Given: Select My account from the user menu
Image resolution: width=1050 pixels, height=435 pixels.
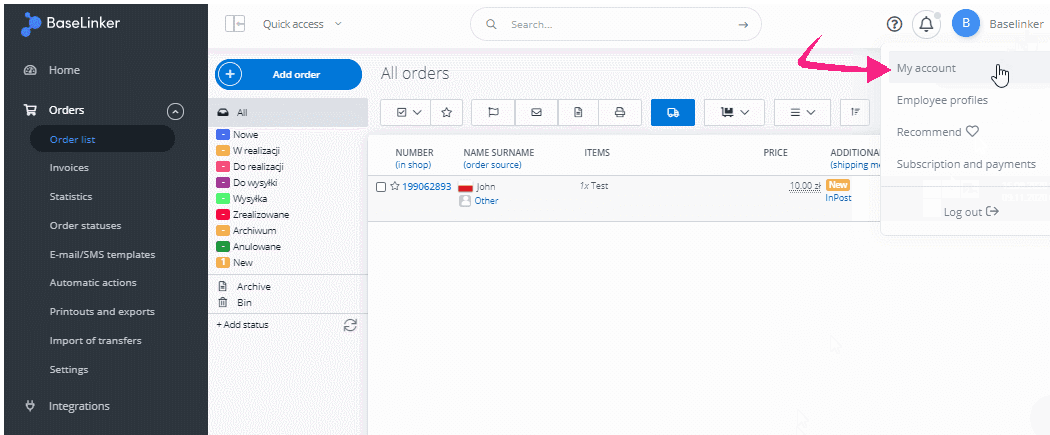Looking at the screenshot, I should point(926,69).
